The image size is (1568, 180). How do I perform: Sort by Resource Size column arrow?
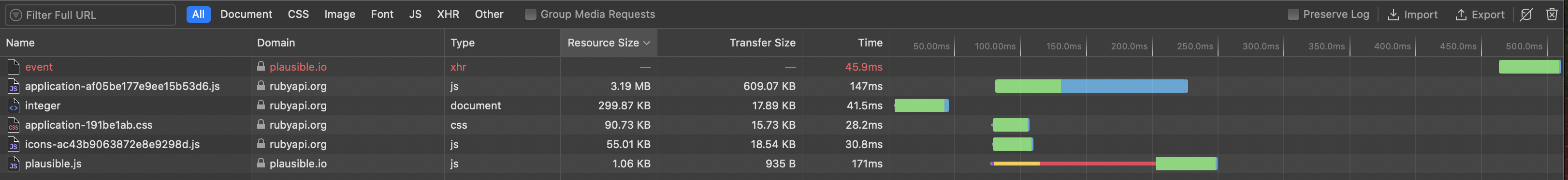(x=646, y=43)
